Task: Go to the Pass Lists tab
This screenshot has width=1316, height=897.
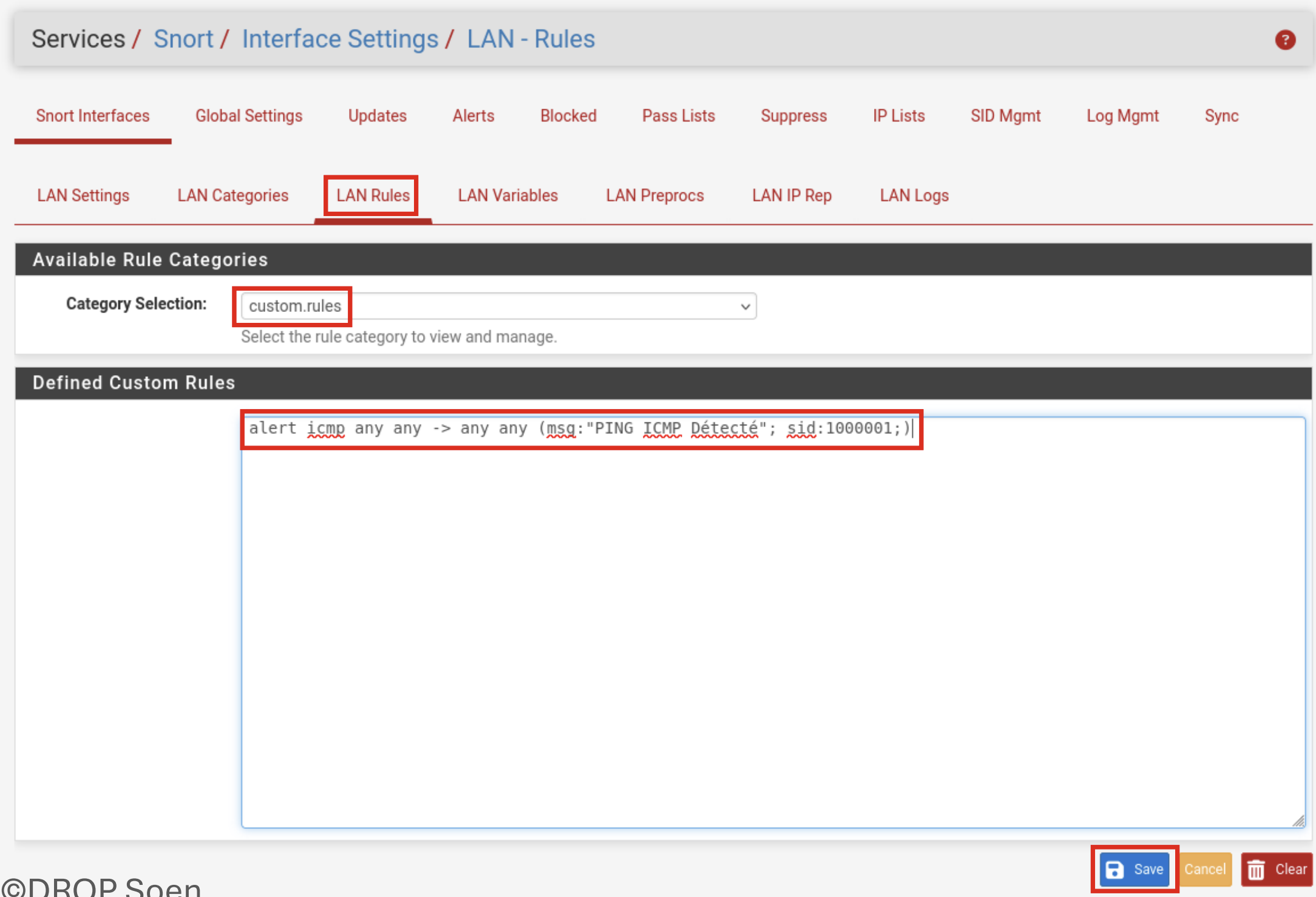Action: point(678,116)
